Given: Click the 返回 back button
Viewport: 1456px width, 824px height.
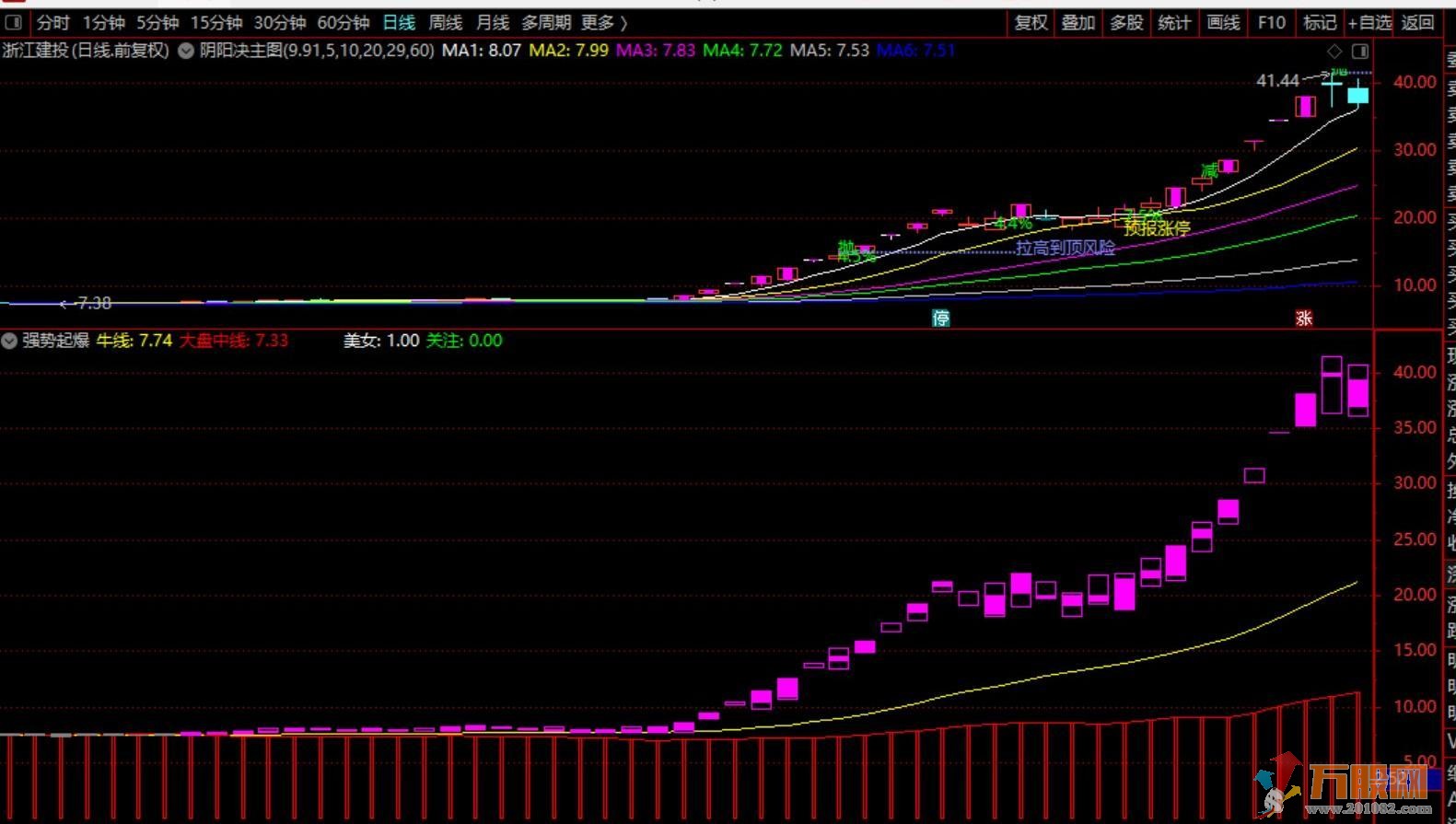Looking at the screenshot, I should click(x=1417, y=22).
